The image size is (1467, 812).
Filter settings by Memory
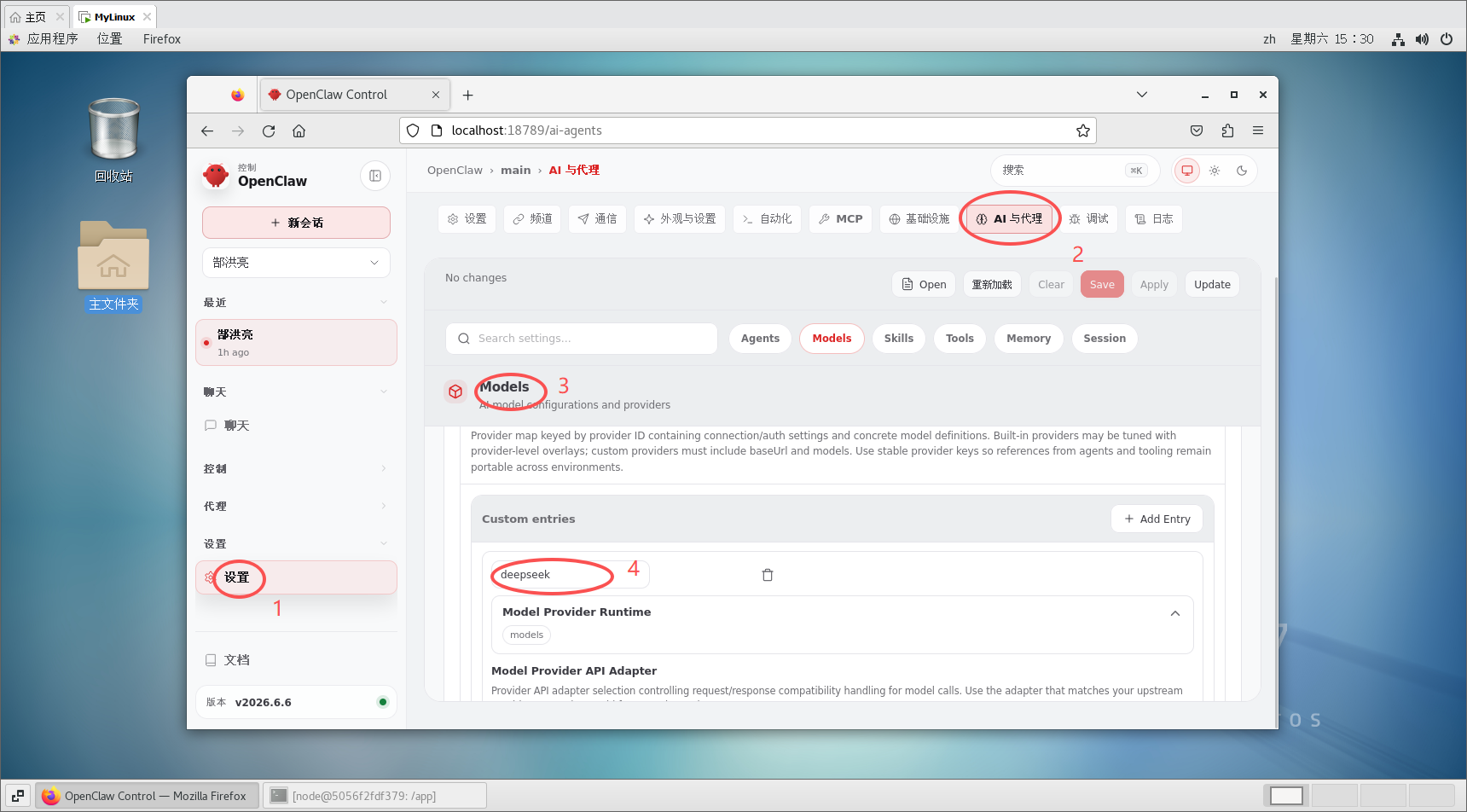[x=1029, y=339]
